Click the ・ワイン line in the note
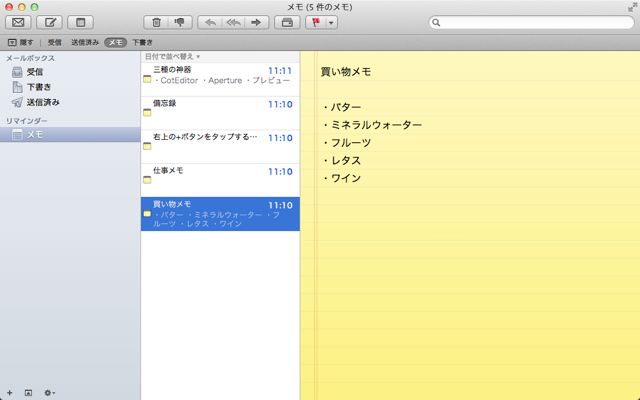Viewport: 640px width, 400px height. [341, 178]
